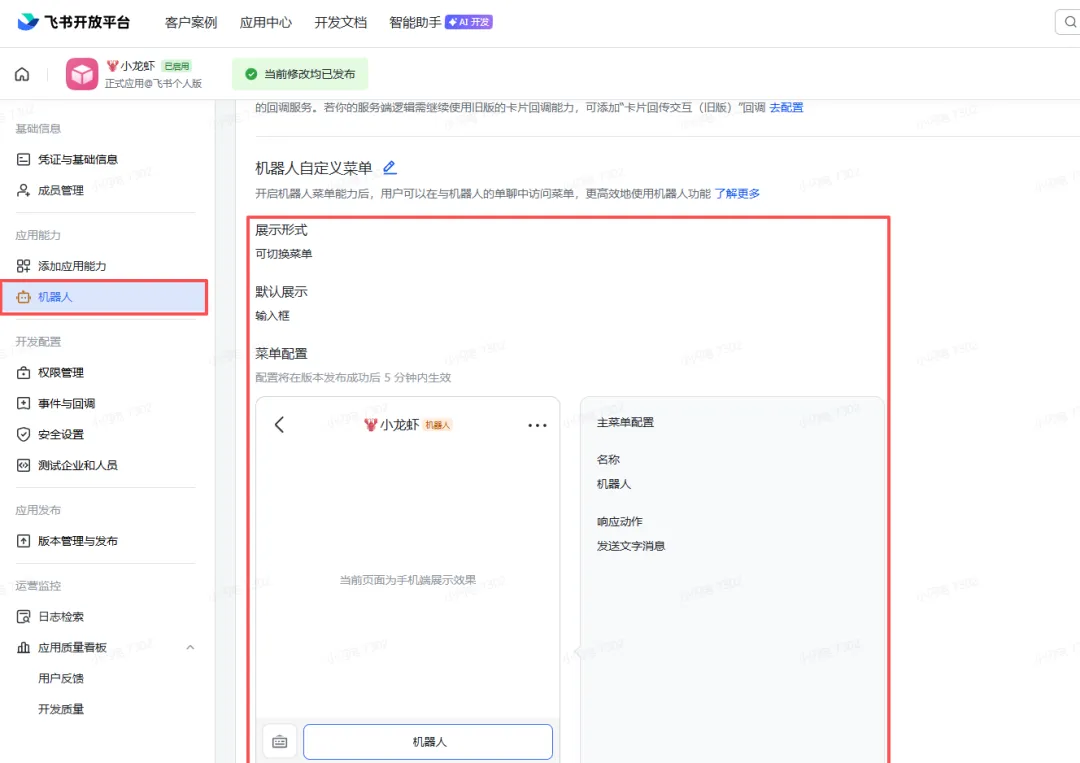Image resolution: width=1080 pixels, height=763 pixels.
Task: Click the 成员管理 person icon
Action: click(x=23, y=190)
